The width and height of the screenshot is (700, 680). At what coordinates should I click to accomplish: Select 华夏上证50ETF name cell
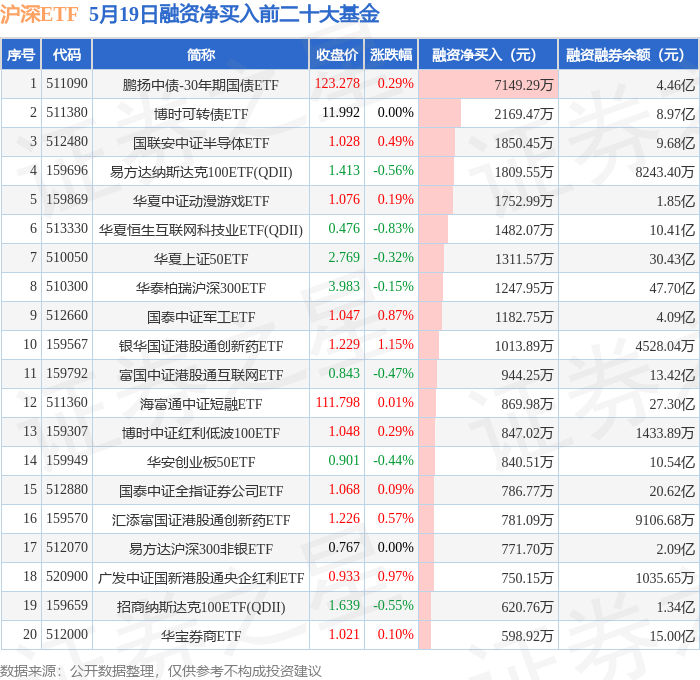[200, 259]
